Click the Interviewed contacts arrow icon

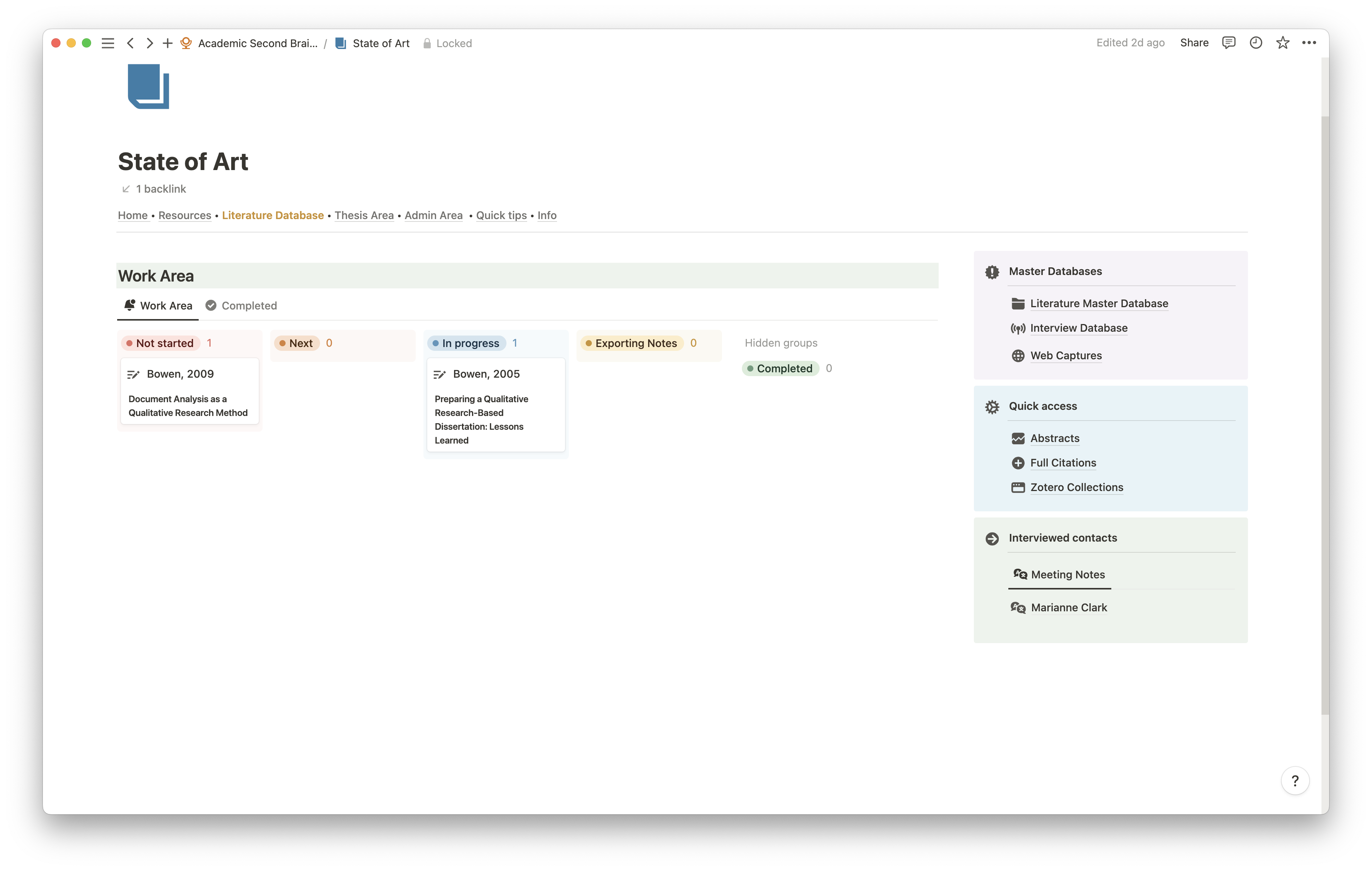point(992,539)
